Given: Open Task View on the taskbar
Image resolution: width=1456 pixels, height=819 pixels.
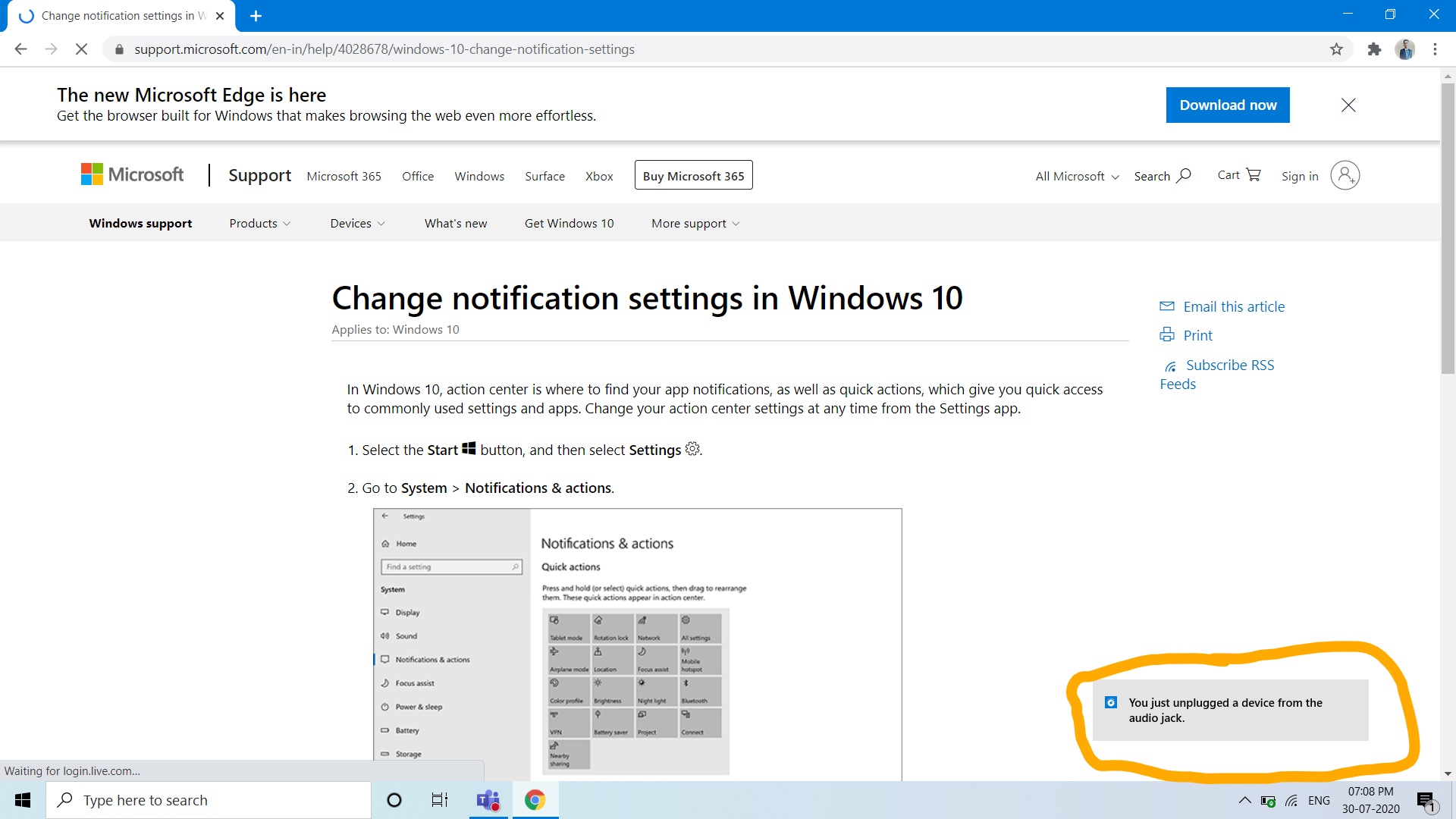Looking at the screenshot, I should click(440, 800).
